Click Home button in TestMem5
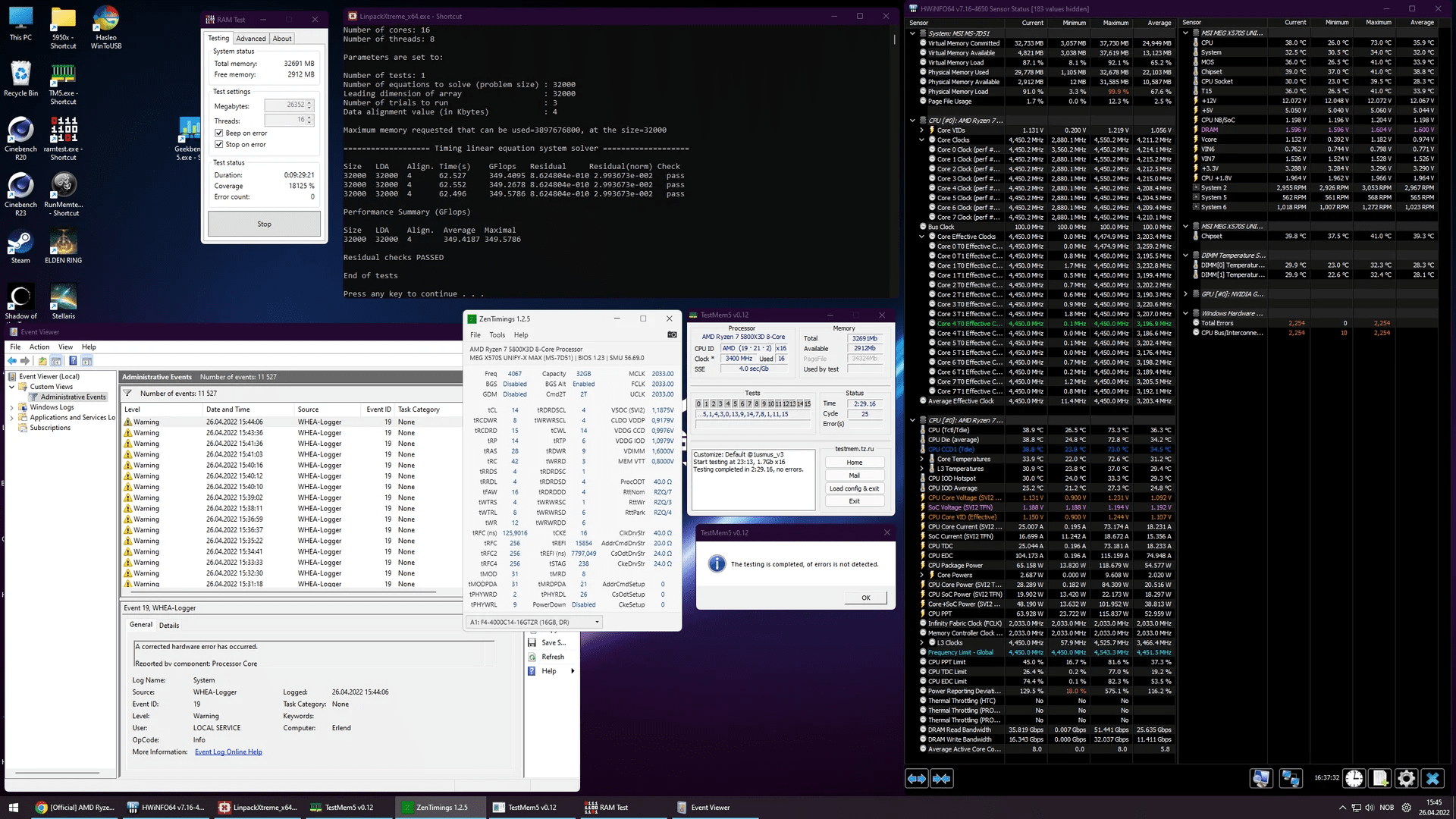This screenshot has width=1456, height=819. tap(854, 463)
